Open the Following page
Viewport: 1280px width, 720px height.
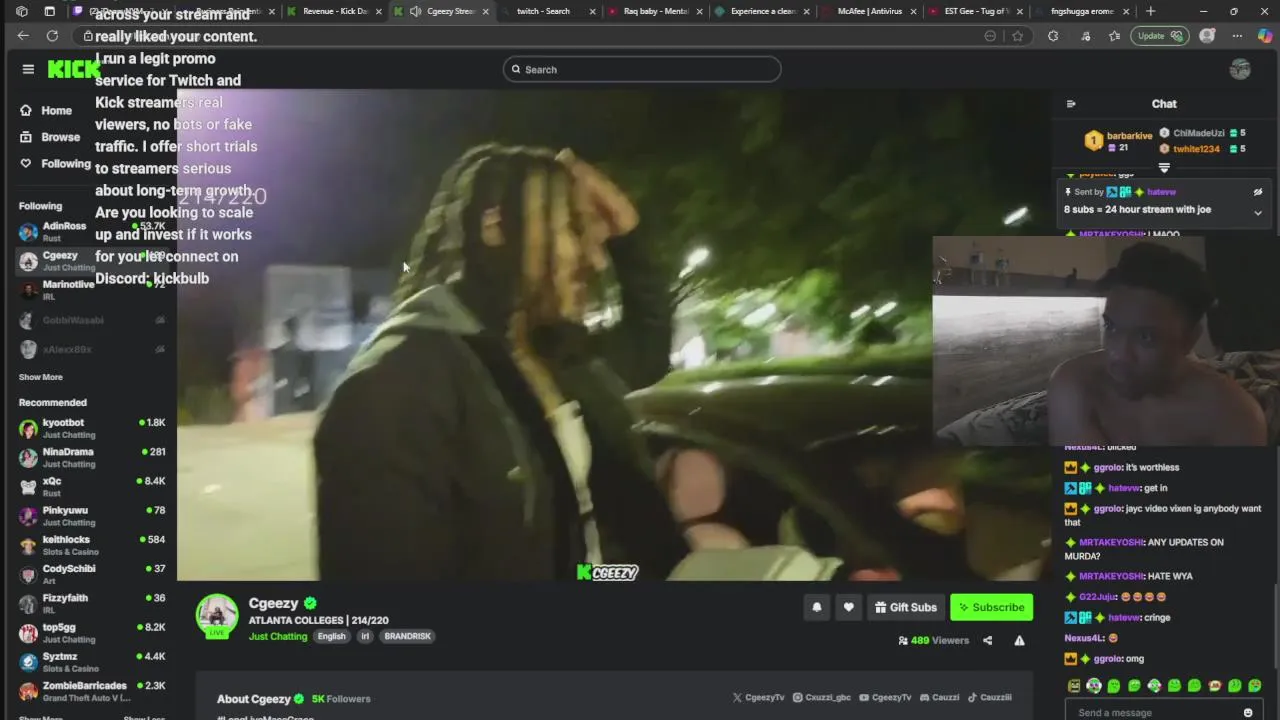tap(55, 163)
